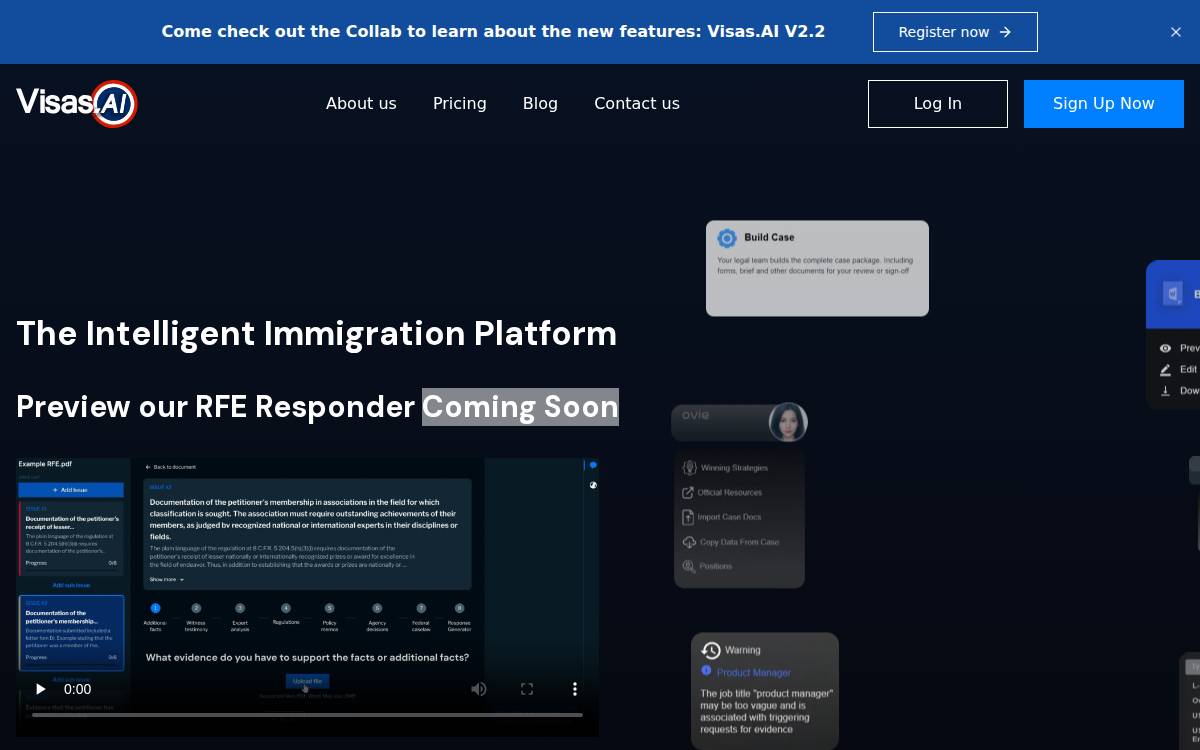Click the Coming Soon highlighted text
This screenshot has height=750, width=1200.
[x=520, y=407]
